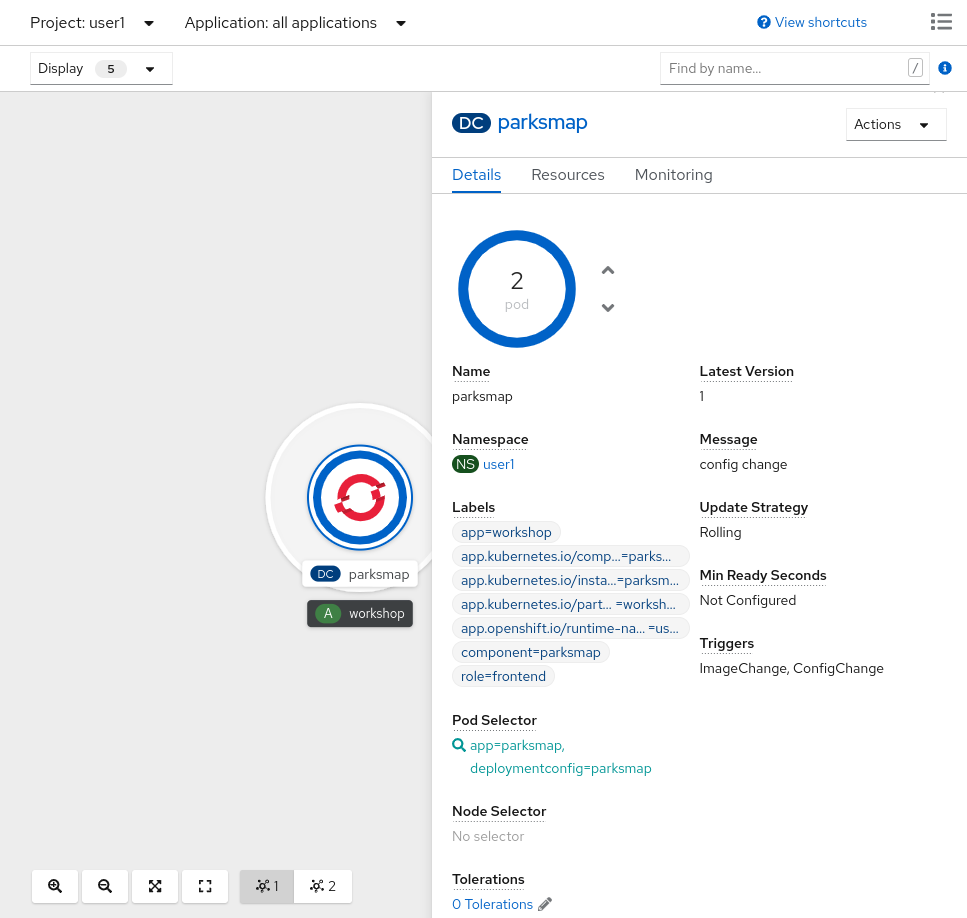967x918 pixels.
Task: Open the Monitoring tab
Action: coord(673,175)
